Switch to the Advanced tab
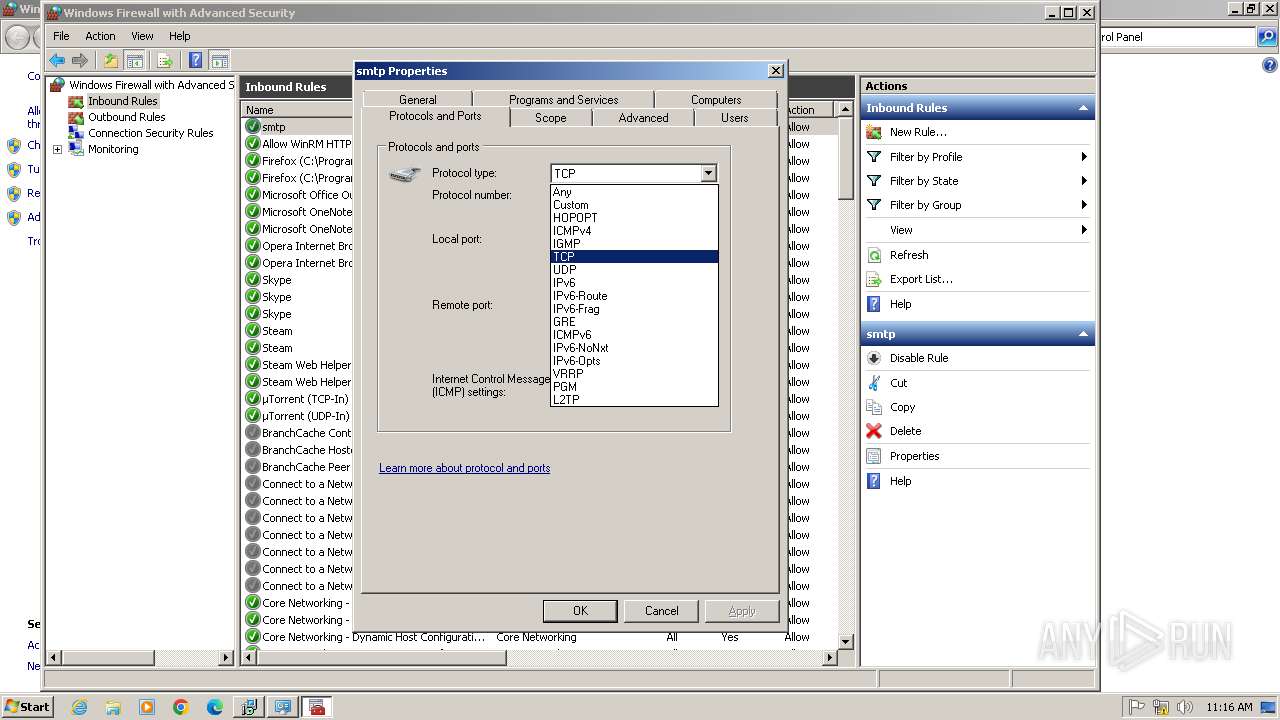 (643, 118)
